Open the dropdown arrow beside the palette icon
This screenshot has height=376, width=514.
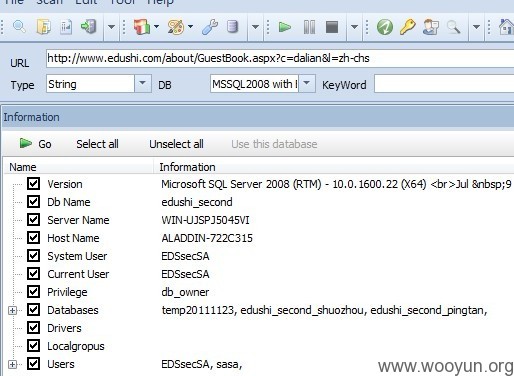point(190,26)
